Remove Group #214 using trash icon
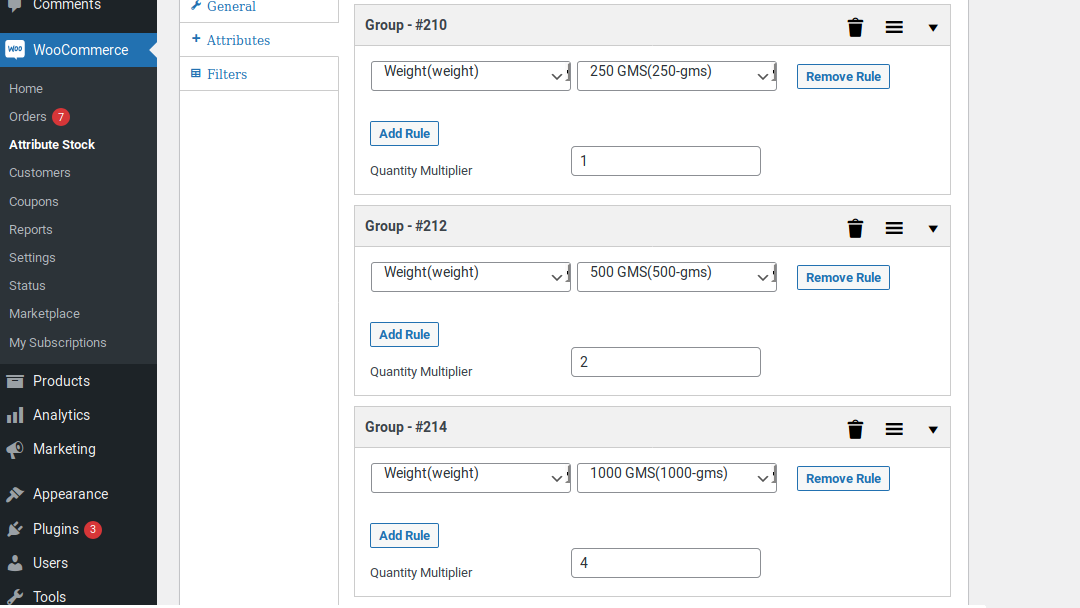 pos(855,430)
